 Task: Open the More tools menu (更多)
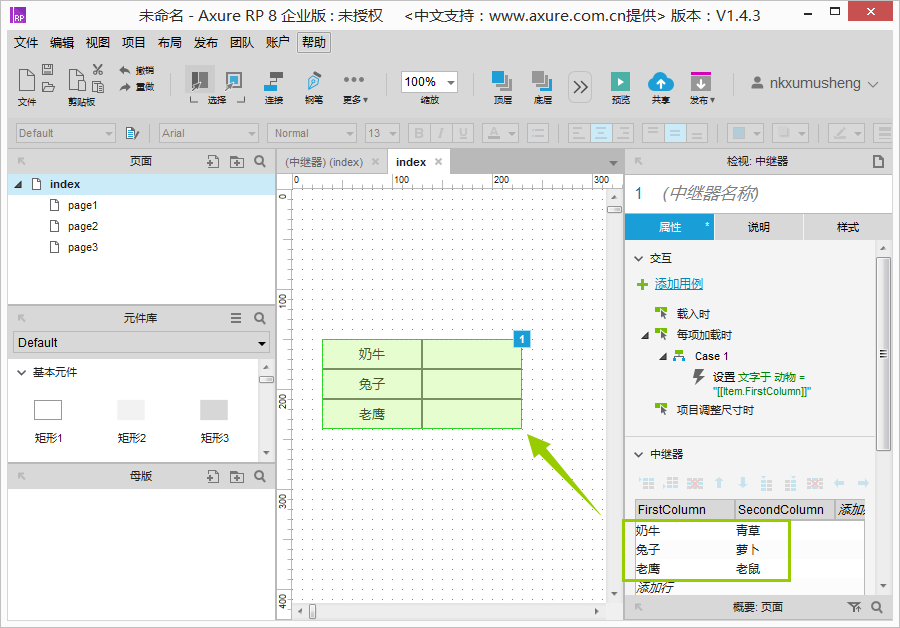[354, 87]
